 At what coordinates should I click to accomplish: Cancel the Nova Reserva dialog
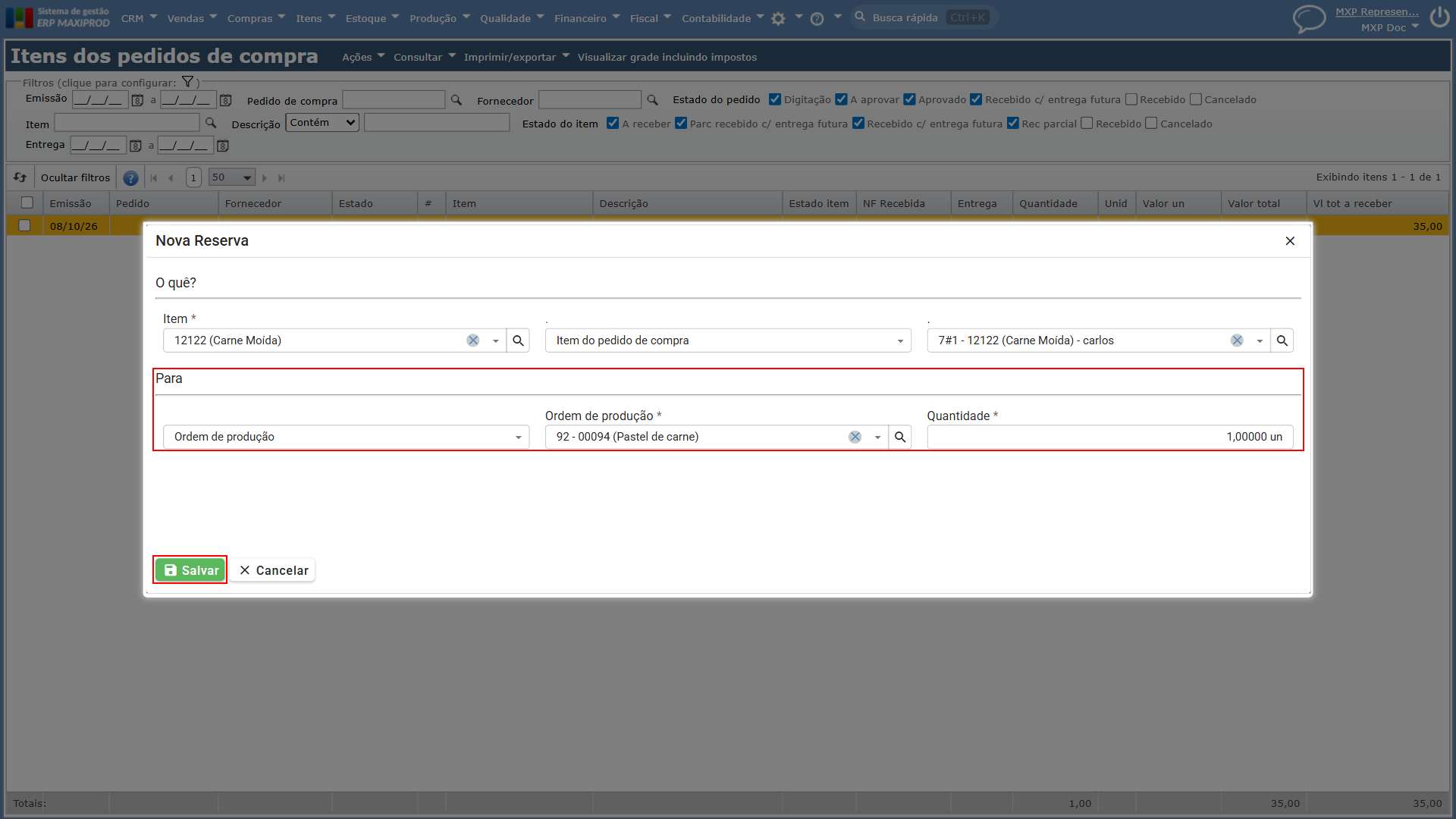pos(274,570)
